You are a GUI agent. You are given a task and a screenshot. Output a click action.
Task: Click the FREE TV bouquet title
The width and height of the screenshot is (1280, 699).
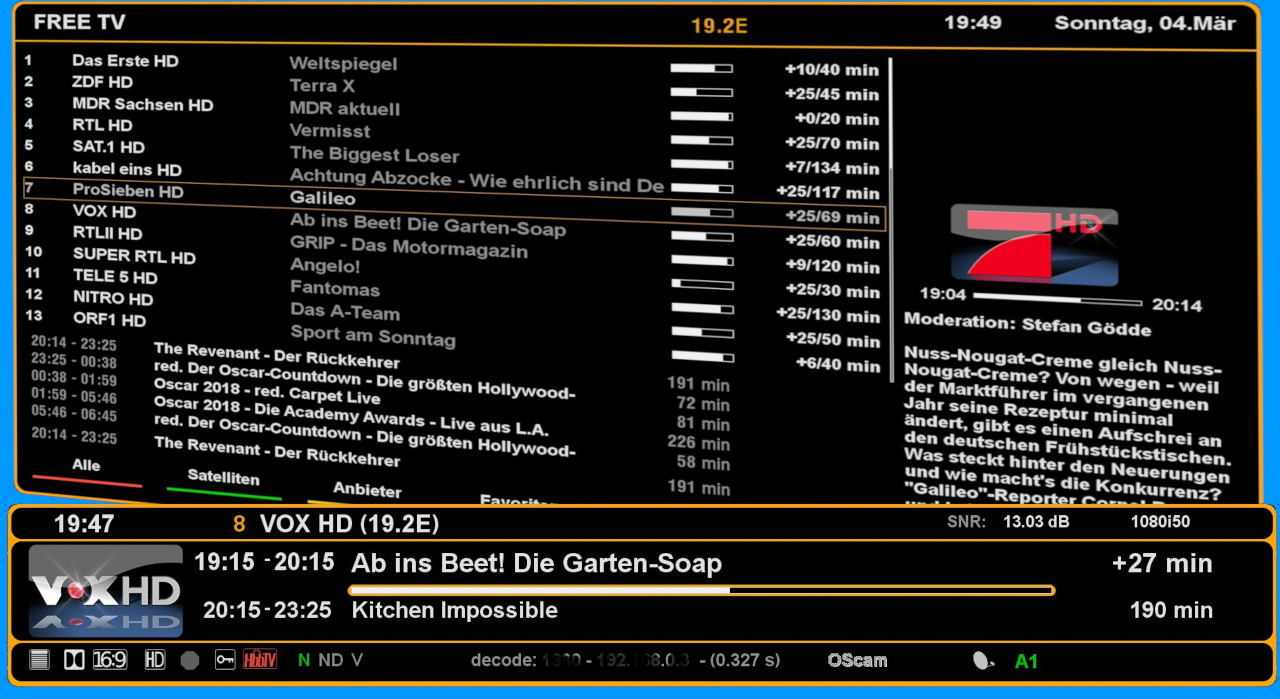click(79, 22)
